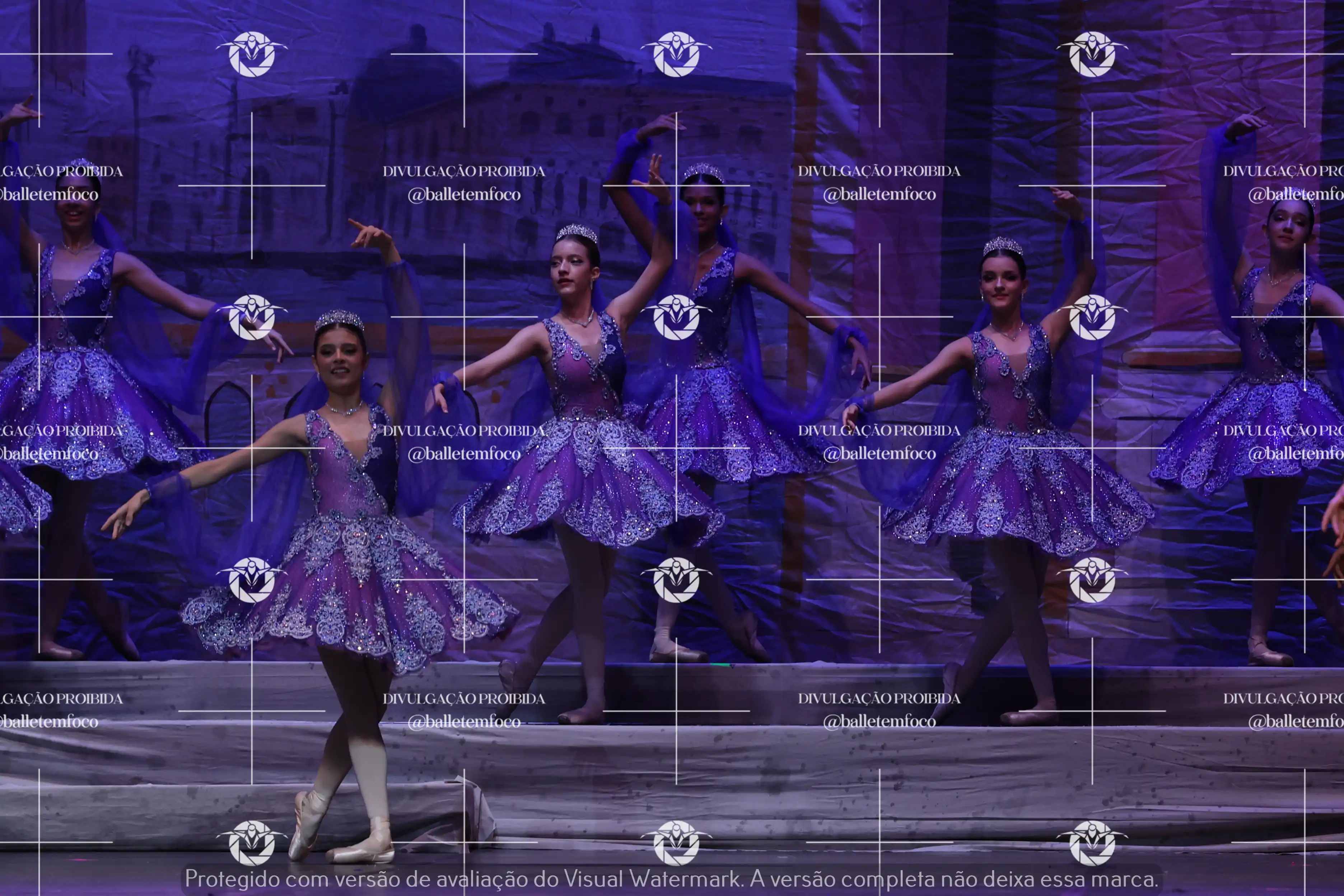Click the shutter logo on the rear-center dancer's bodice
The height and width of the screenshot is (896, 1344).
click(x=676, y=317)
